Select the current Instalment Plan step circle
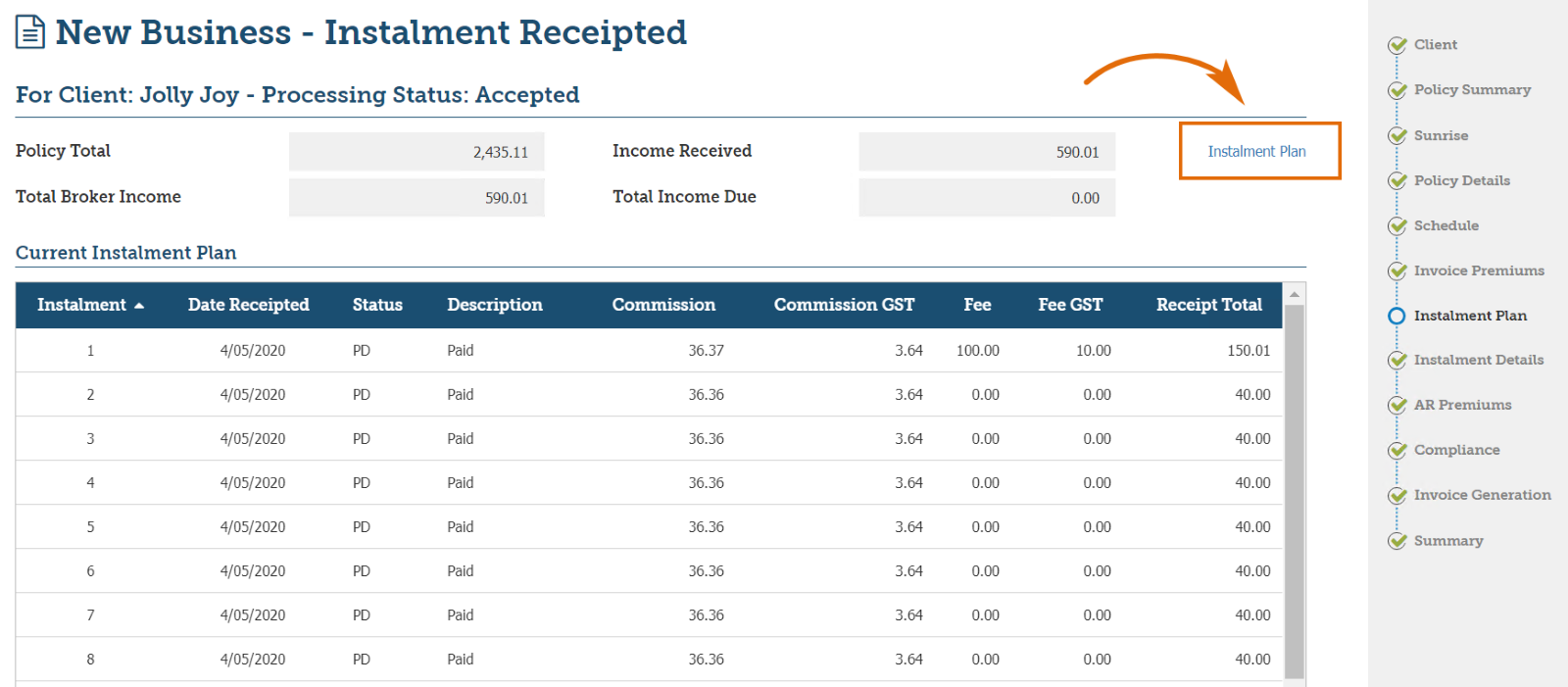1568x687 pixels. [1397, 316]
